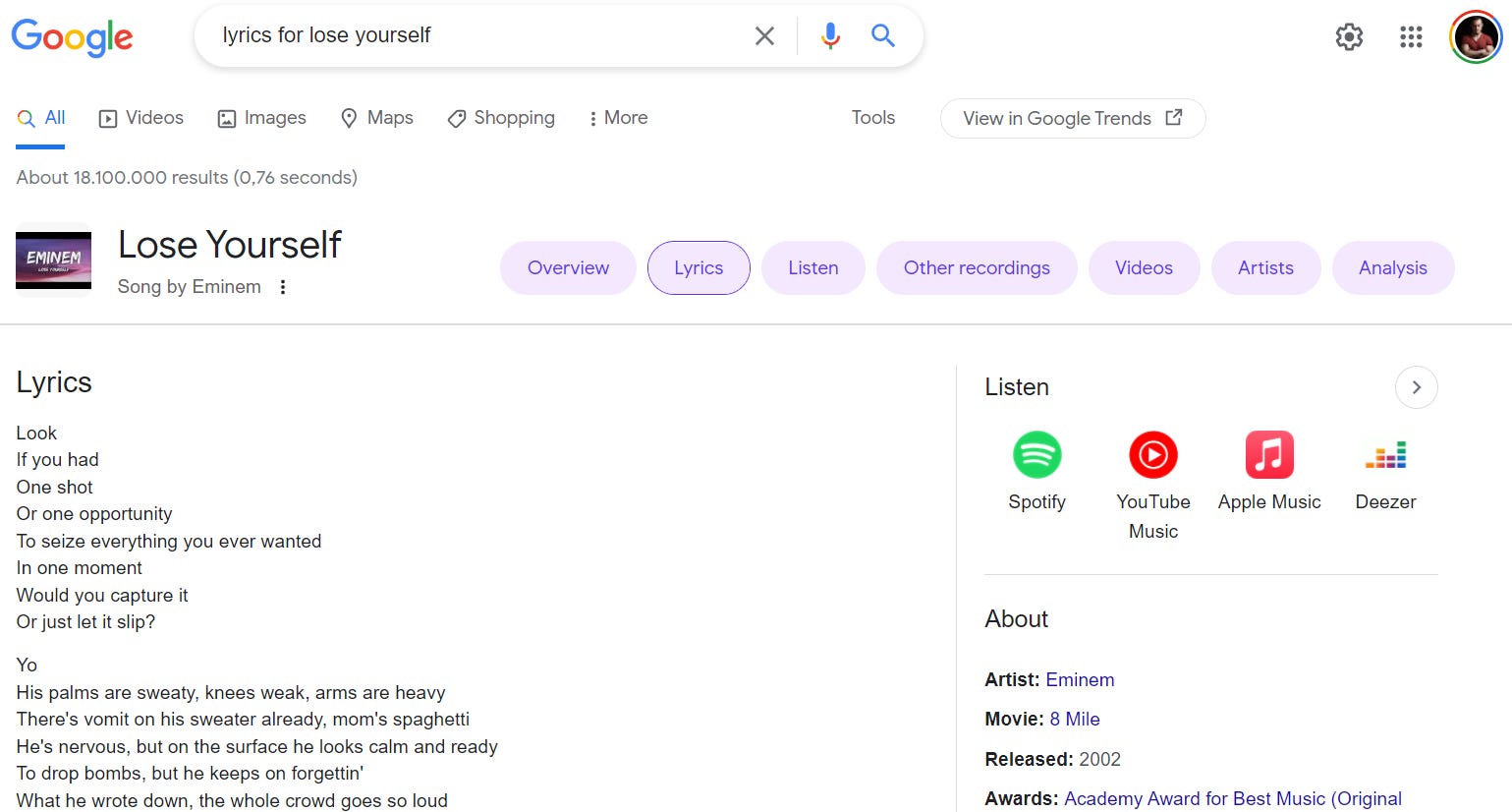Open the 8 Mile movie link
The height and width of the screenshot is (812, 1512).
coord(1075,720)
